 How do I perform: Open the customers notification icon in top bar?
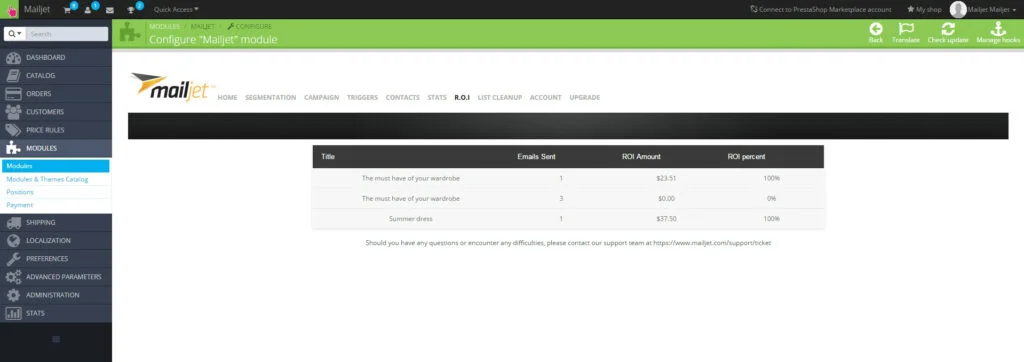coord(88,10)
